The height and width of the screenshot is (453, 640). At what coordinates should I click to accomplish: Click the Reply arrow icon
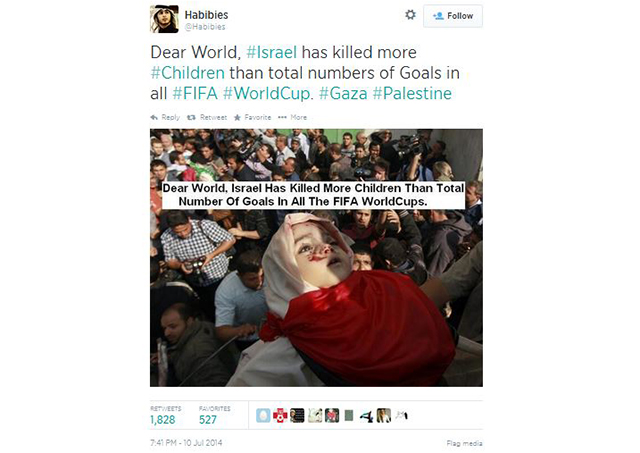coord(154,118)
